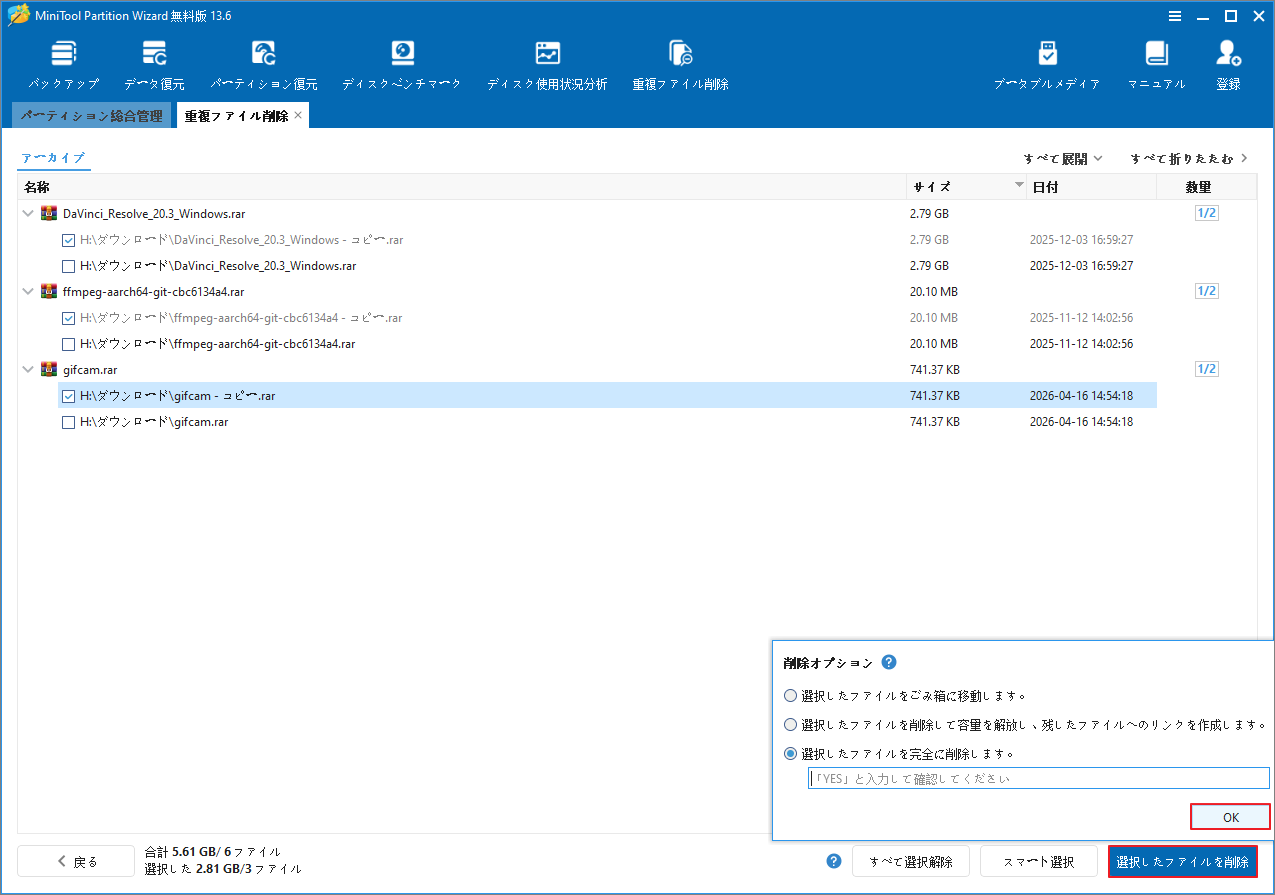Open the ブータブルメディア bootable media builder
Viewport: 1275px width, 895px height.
click(x=1047, y=66)
